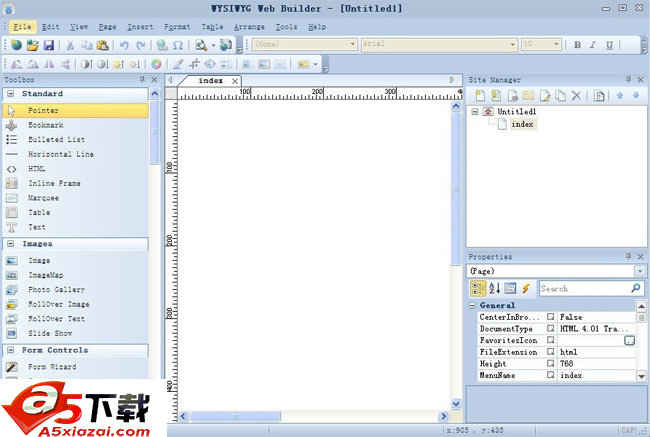Click the Properties Search field
This screenshot has width=650, height=437.
click(x=591, y=288)
